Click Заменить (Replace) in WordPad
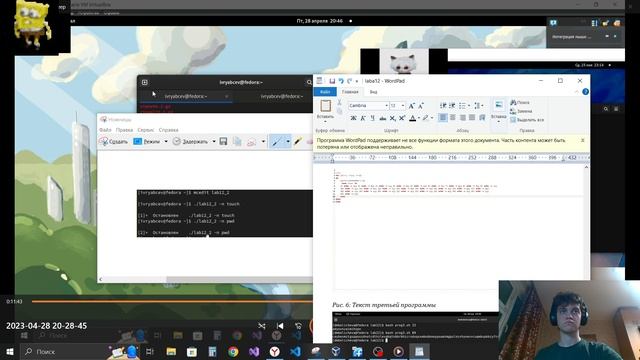The image size is (640, 360). point(521,111)
